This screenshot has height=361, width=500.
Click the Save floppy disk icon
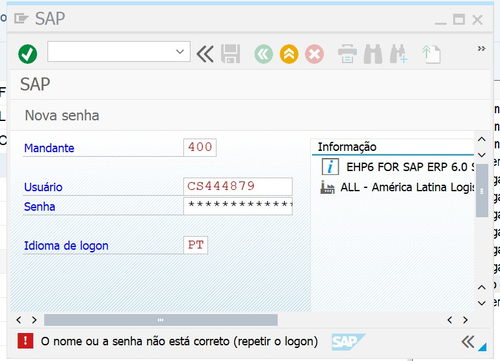[x=230, y=54]
